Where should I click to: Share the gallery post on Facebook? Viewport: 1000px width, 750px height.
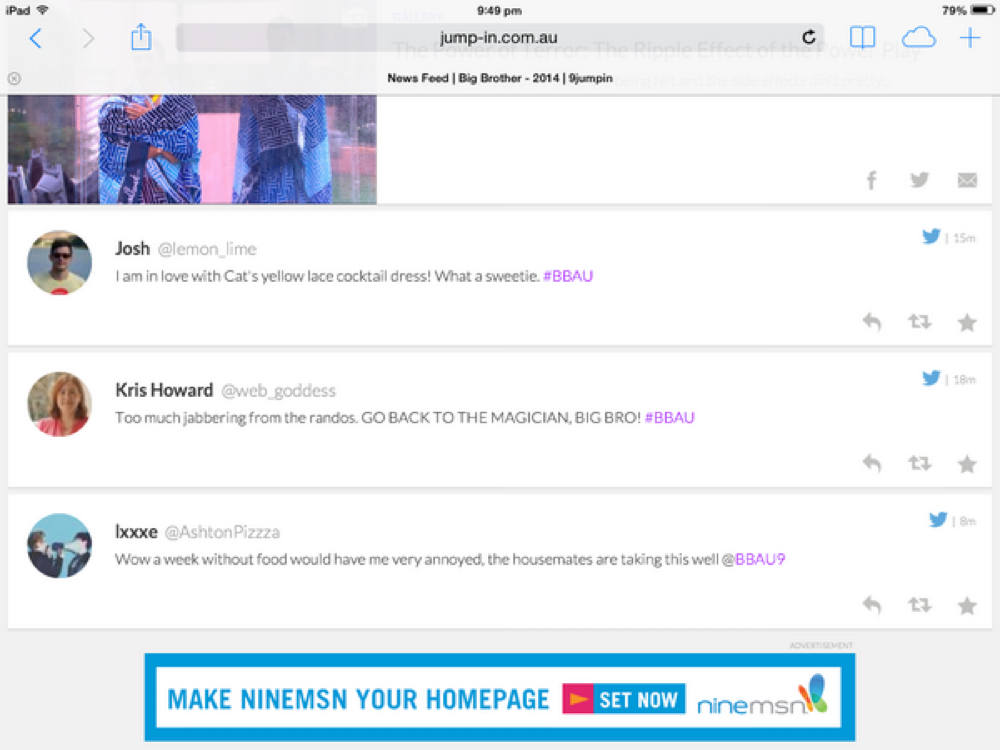point(871,180)
